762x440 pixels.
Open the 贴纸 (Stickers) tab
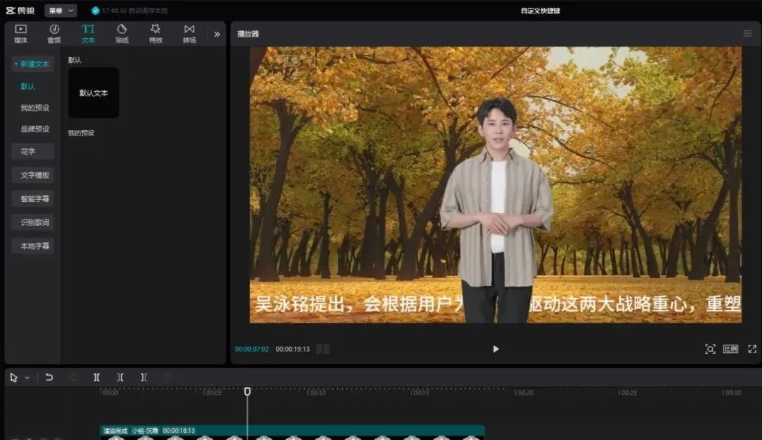pos(122,34)
